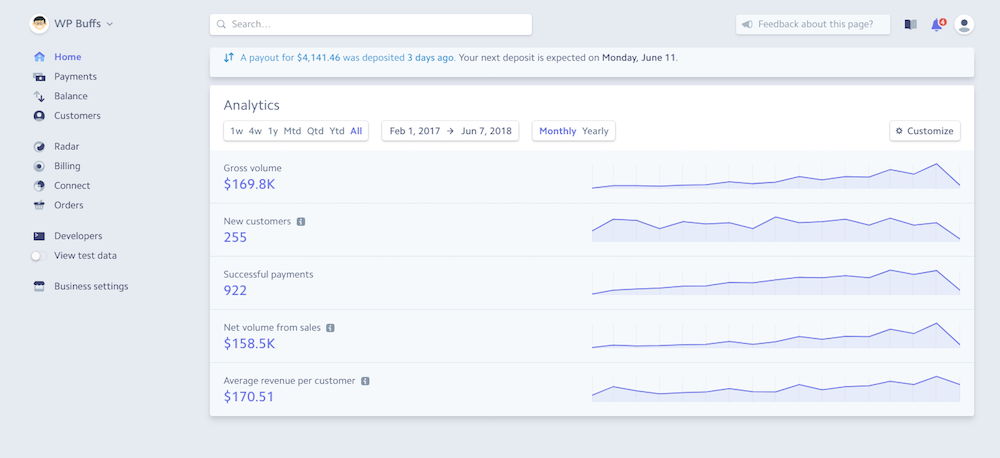
Task: Click the Home icon in sidebar
Action: (x=39, y=57)
